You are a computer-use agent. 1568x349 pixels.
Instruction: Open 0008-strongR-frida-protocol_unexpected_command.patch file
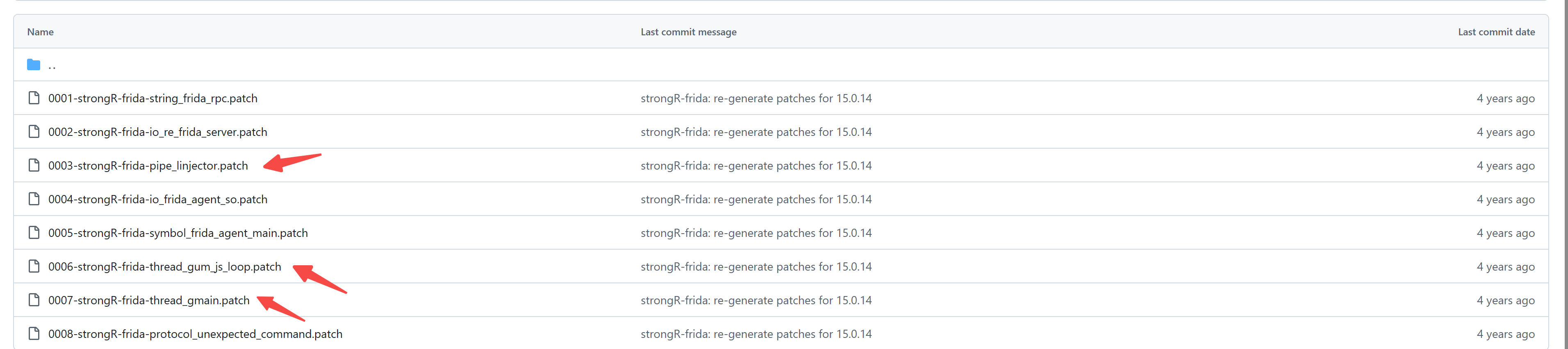tap(195, 334)
